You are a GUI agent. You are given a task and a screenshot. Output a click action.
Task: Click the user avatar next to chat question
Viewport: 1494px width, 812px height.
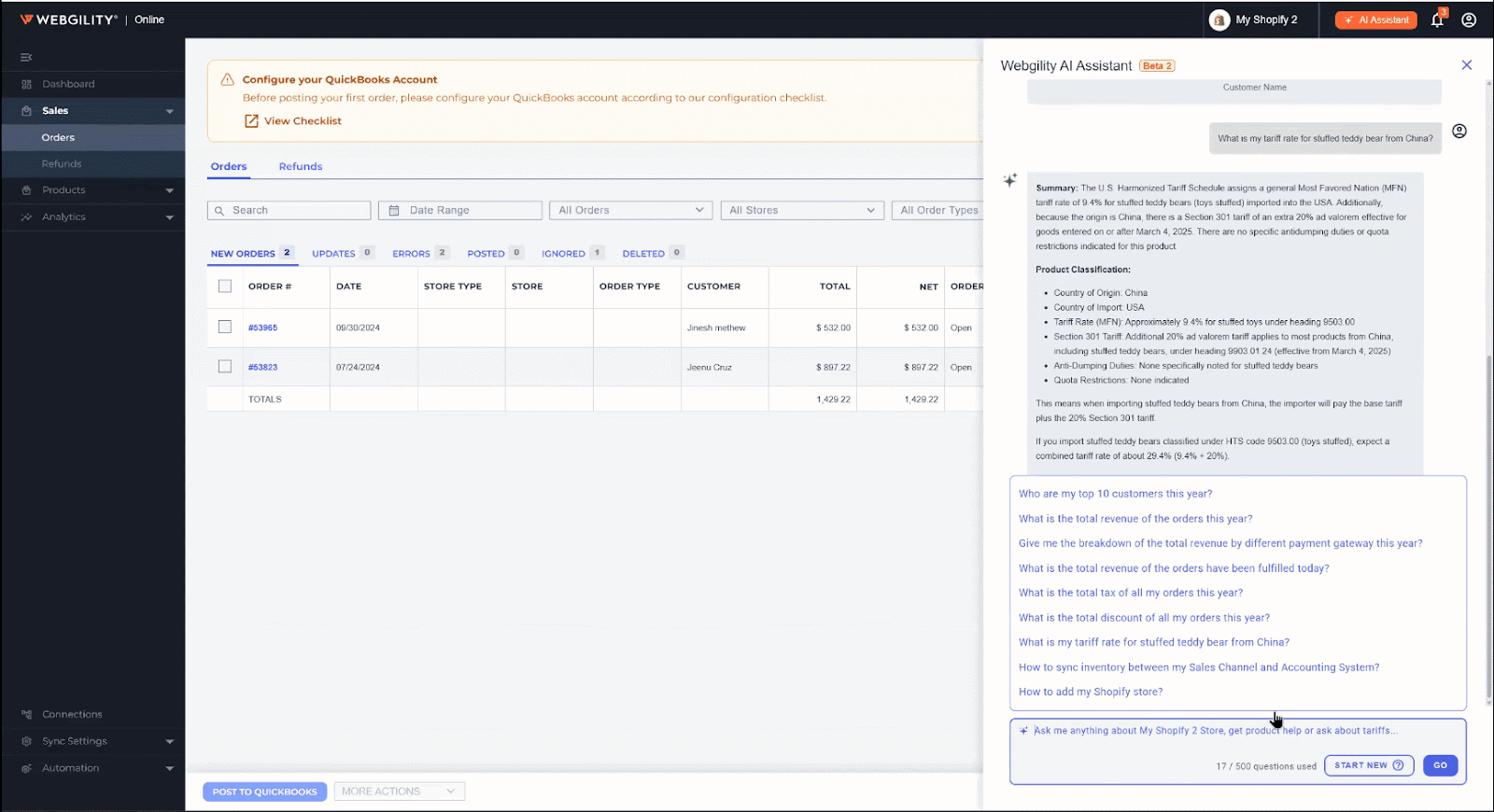click(1459, 132)
